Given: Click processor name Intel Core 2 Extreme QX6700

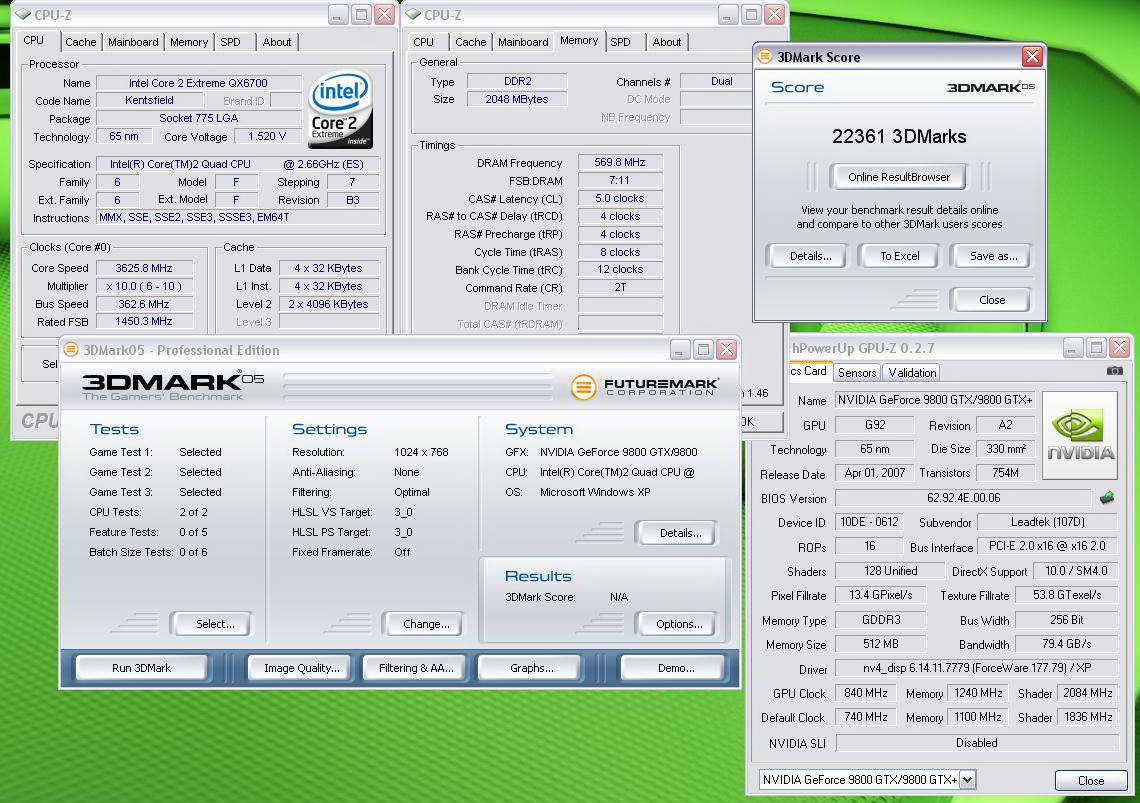Looking at the screenshot, I should 198,83.
